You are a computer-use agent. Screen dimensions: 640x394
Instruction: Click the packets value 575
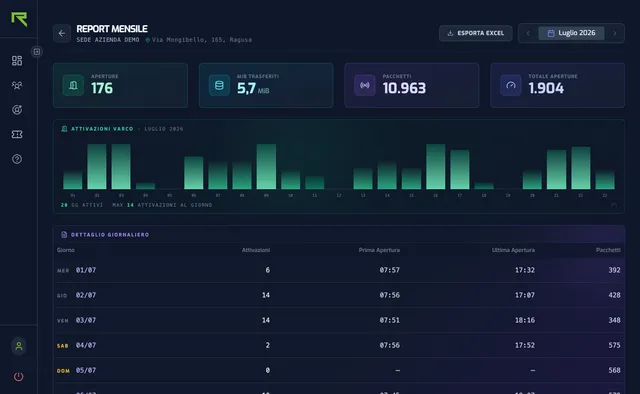point(614,345)
